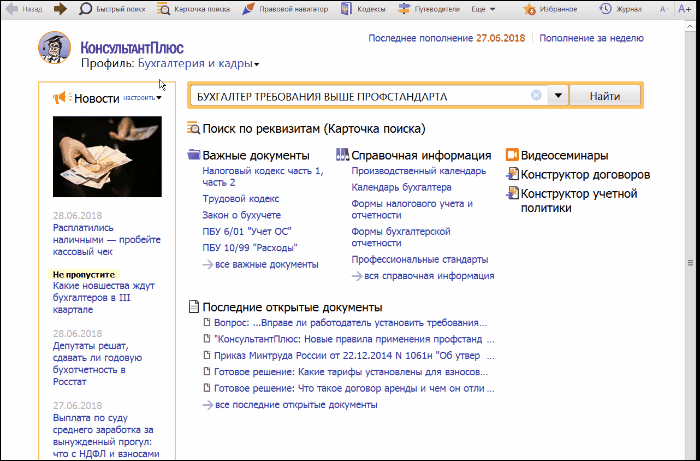This screenshot has height=461, width=700.
Task: Open Какие новшества ждут бухгалтеров в III квартале
Action: [104, 298]
